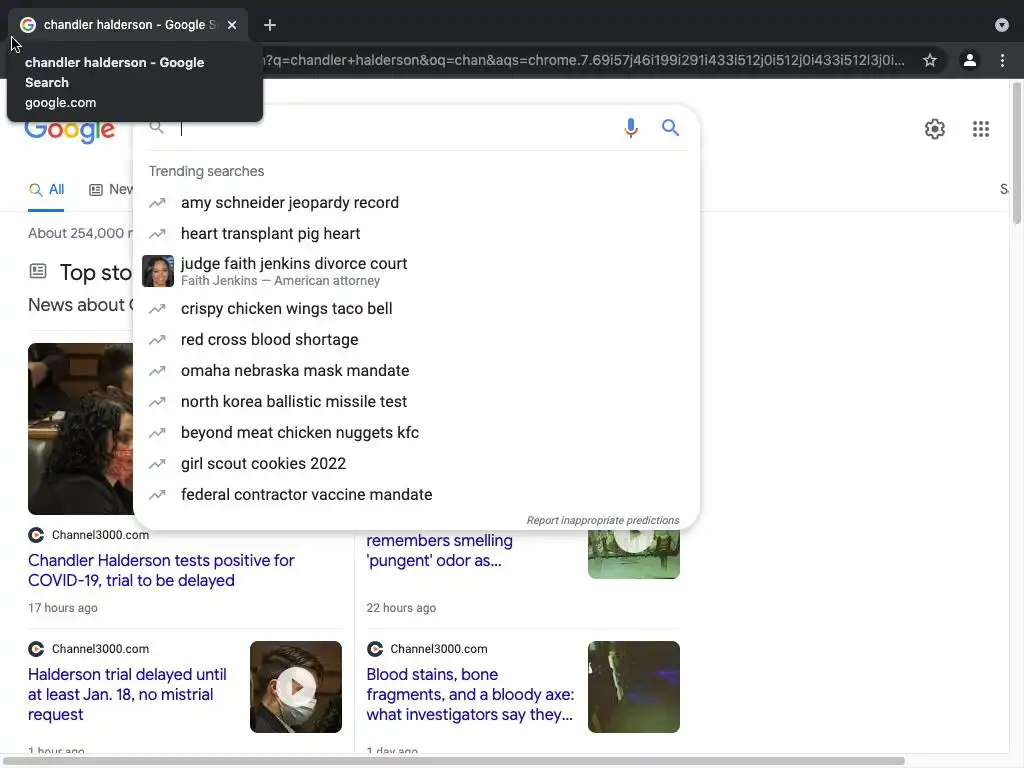
Task: Switch to the All results tab
Action: (x=46, y=189)
